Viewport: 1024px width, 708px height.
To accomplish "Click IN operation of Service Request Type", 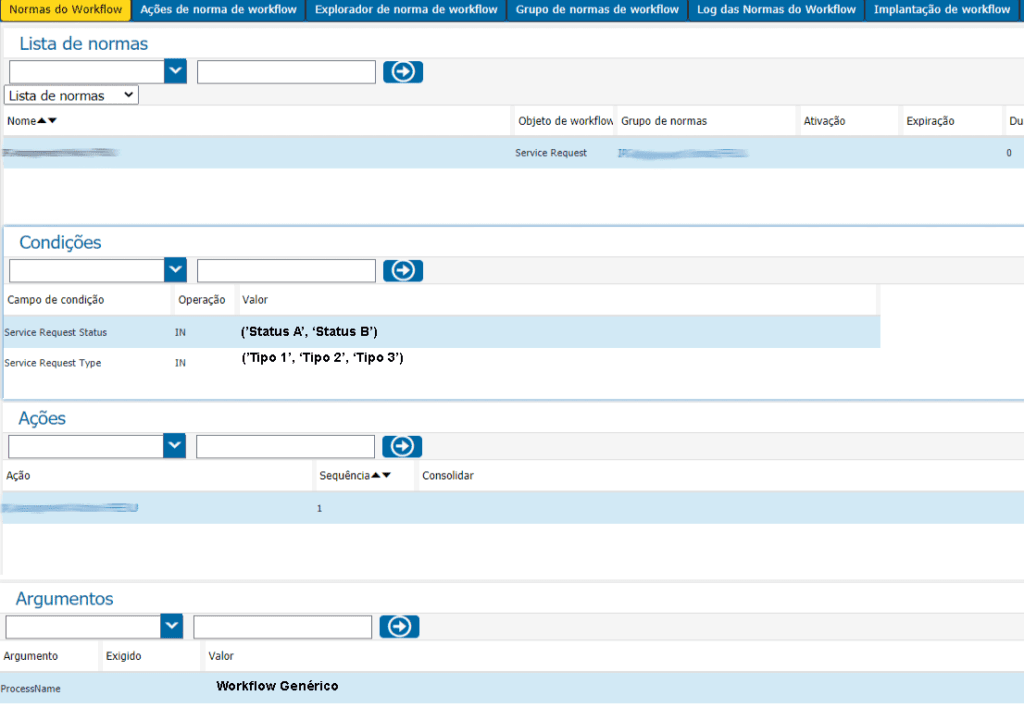I will (180, 363).
